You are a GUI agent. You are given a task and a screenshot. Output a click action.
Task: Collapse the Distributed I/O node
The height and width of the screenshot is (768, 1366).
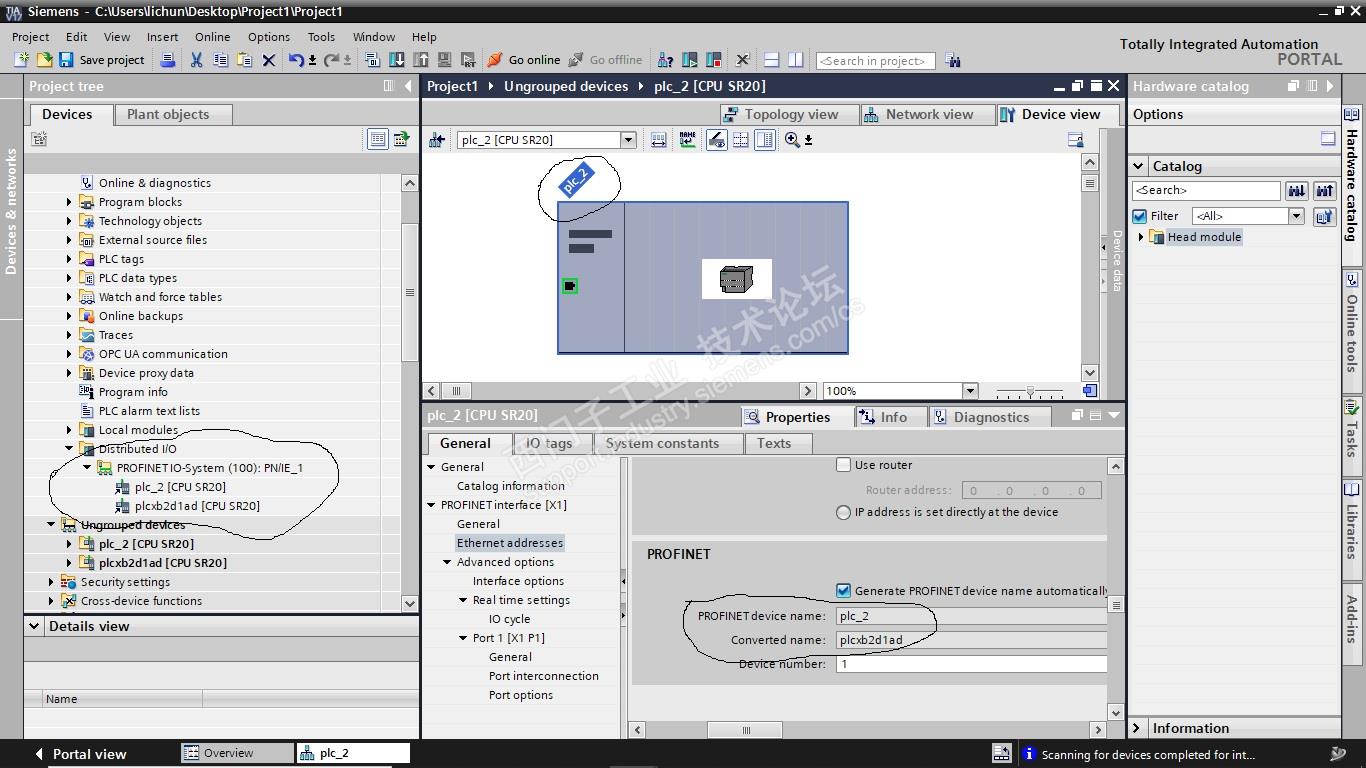click(69, 449)
